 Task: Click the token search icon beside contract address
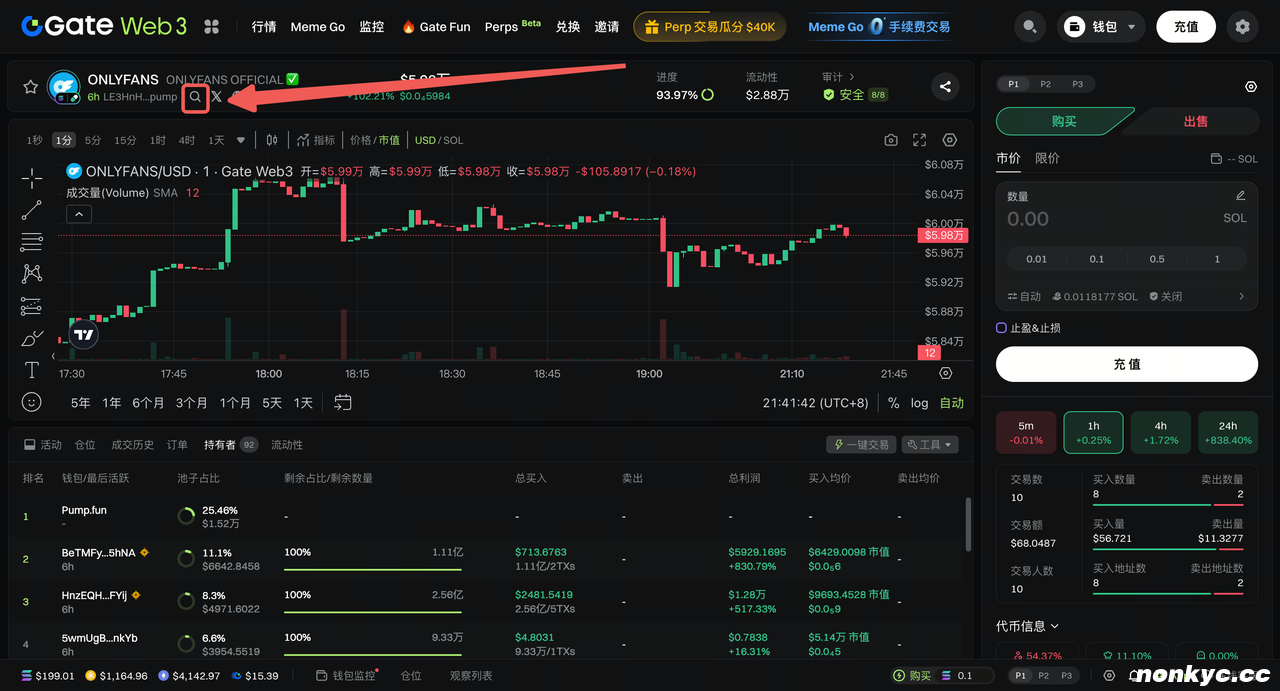195,97
